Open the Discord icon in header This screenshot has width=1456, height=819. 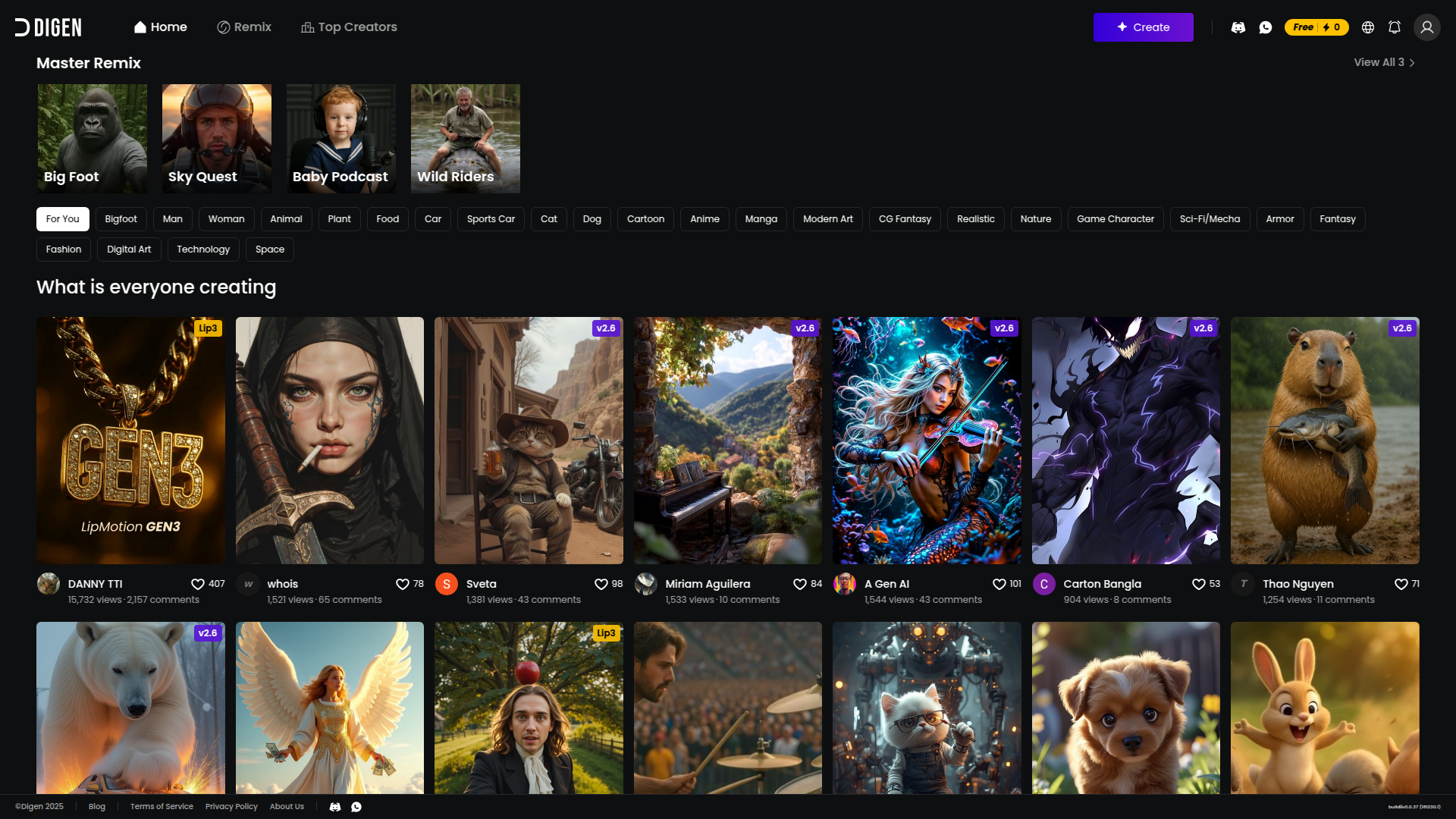pos(1238,27)
